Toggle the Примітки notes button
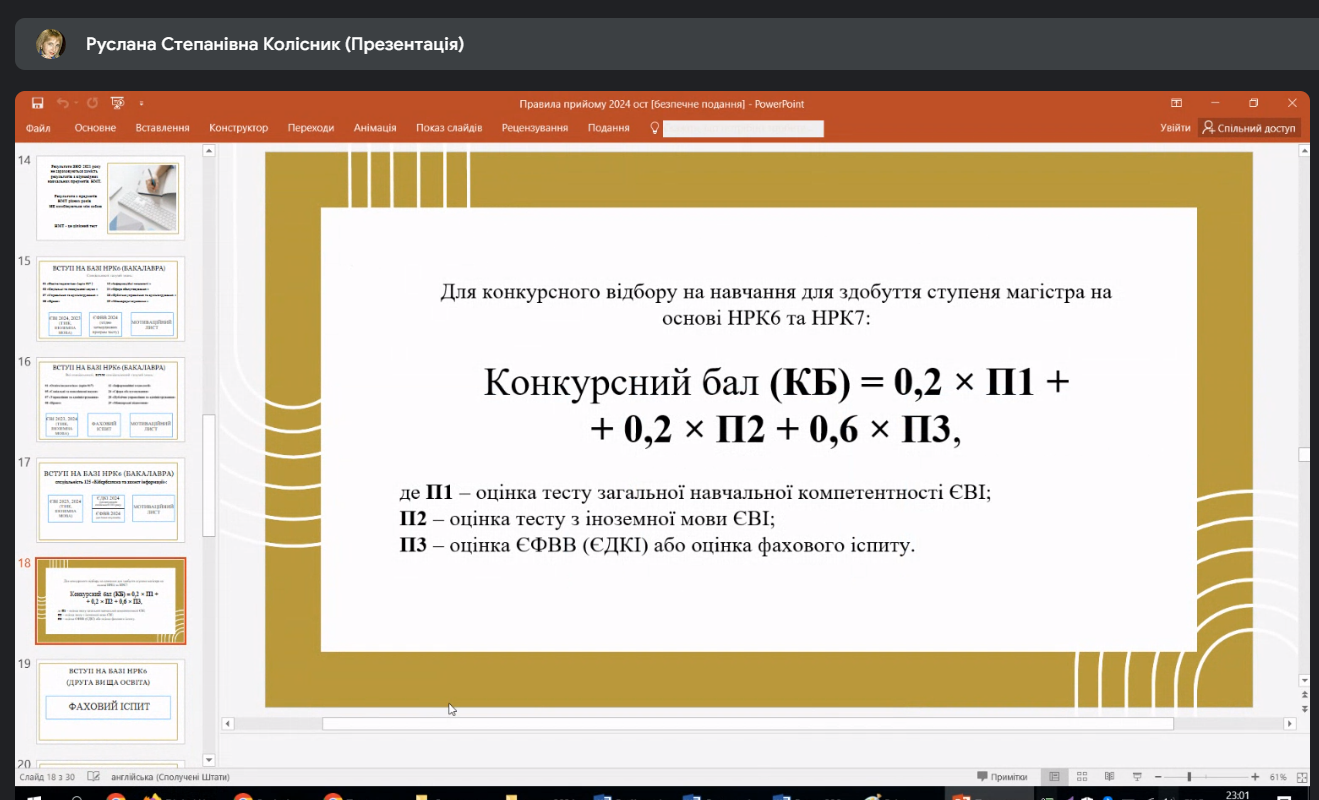The width and height of the screenshot is (1319, 800). coord(1002,777)
